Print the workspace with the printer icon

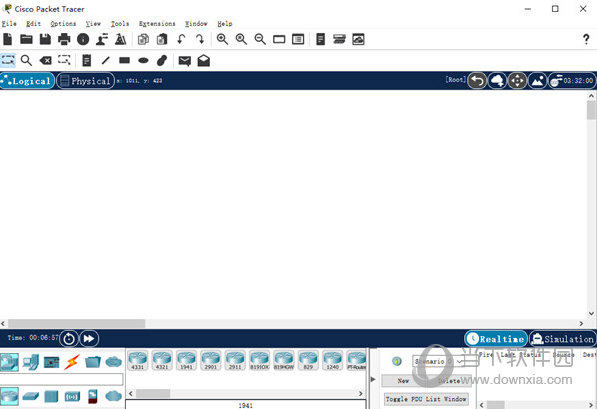pyautogui.click(x=64, y=39)
